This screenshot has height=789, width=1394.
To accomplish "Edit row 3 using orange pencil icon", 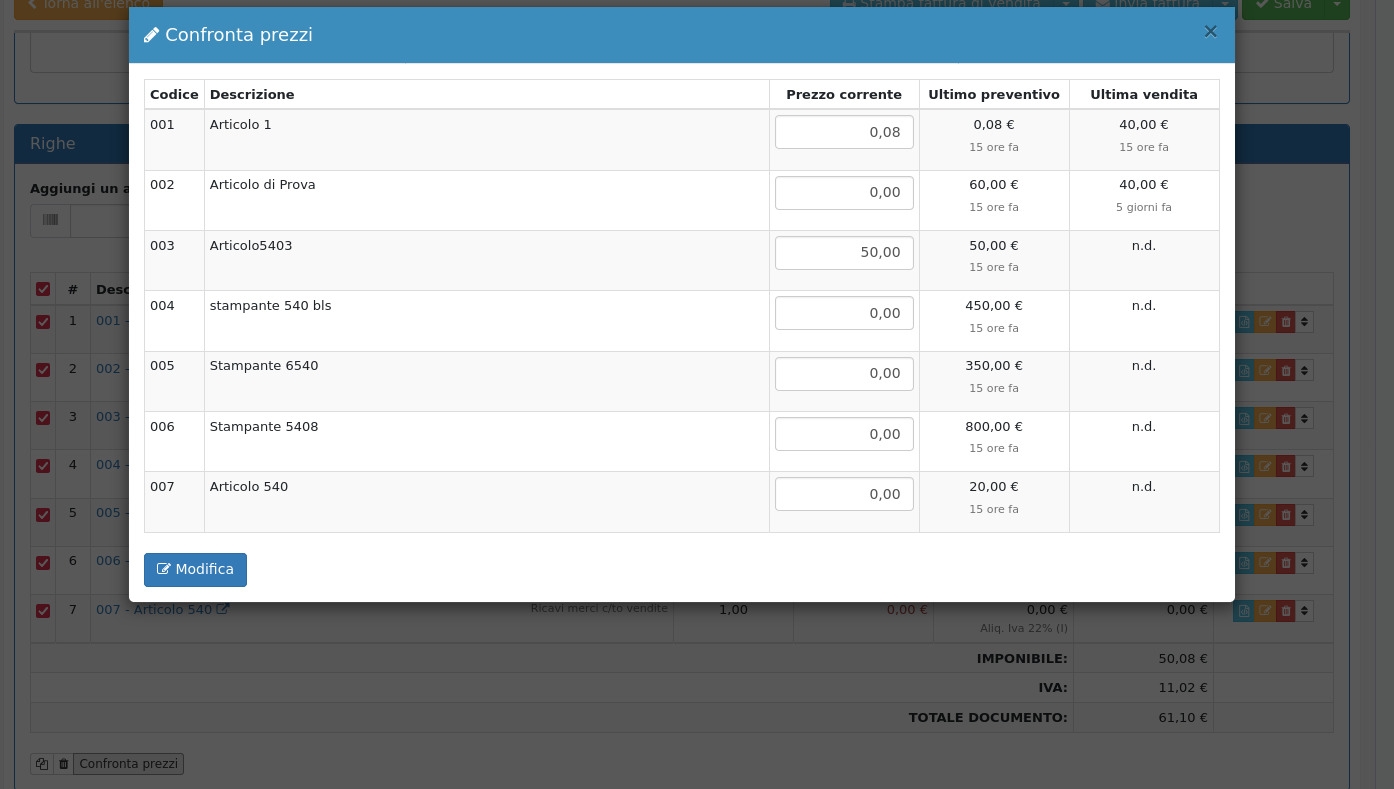I will click(x=1265, y=418).
